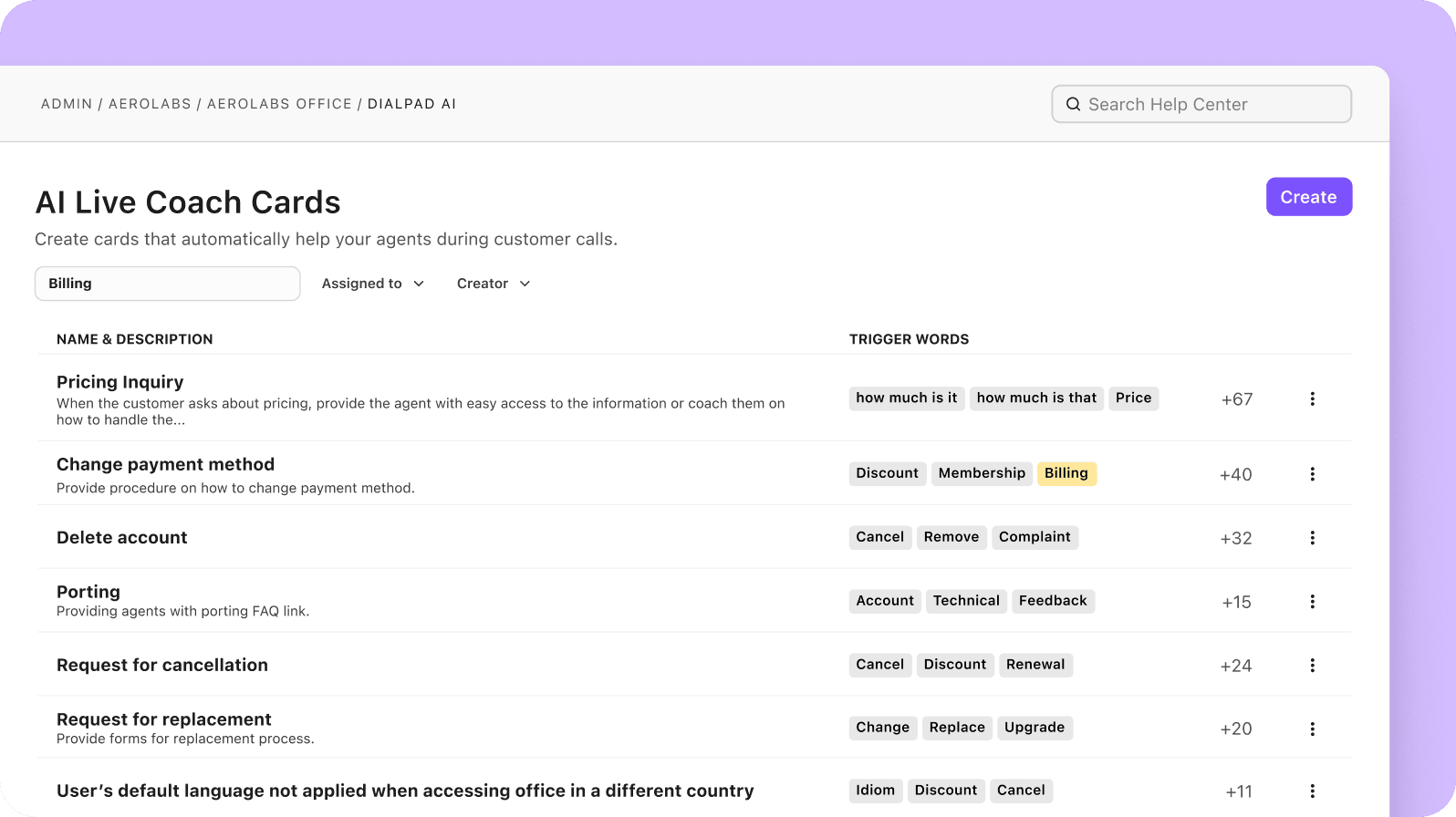The image size is (1456, 817).
Task: Click the Remove trigger tag
Action: (x=951, y=537)
